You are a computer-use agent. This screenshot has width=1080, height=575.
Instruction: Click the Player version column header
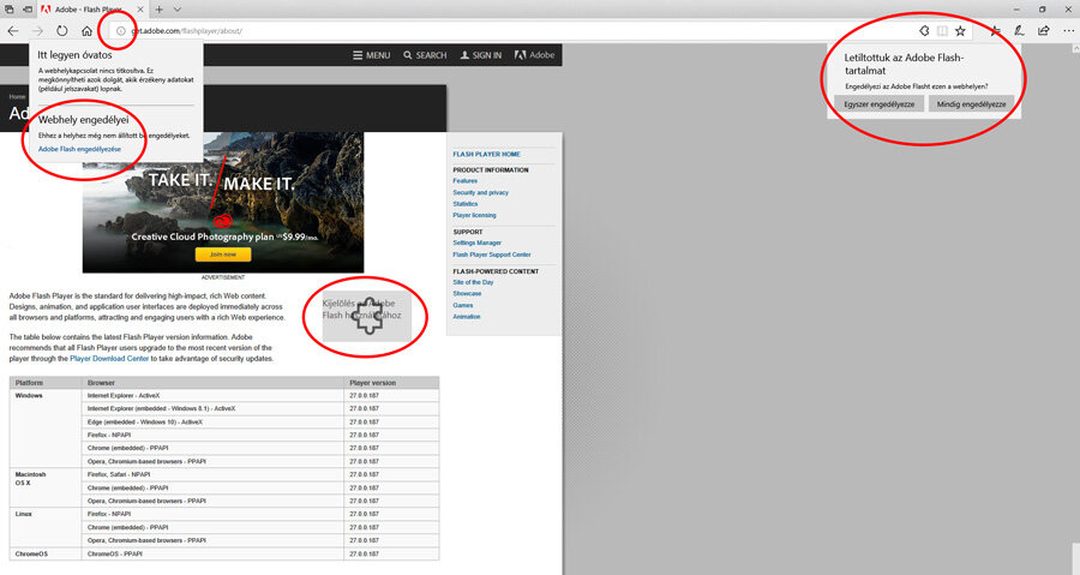(391, 383)
